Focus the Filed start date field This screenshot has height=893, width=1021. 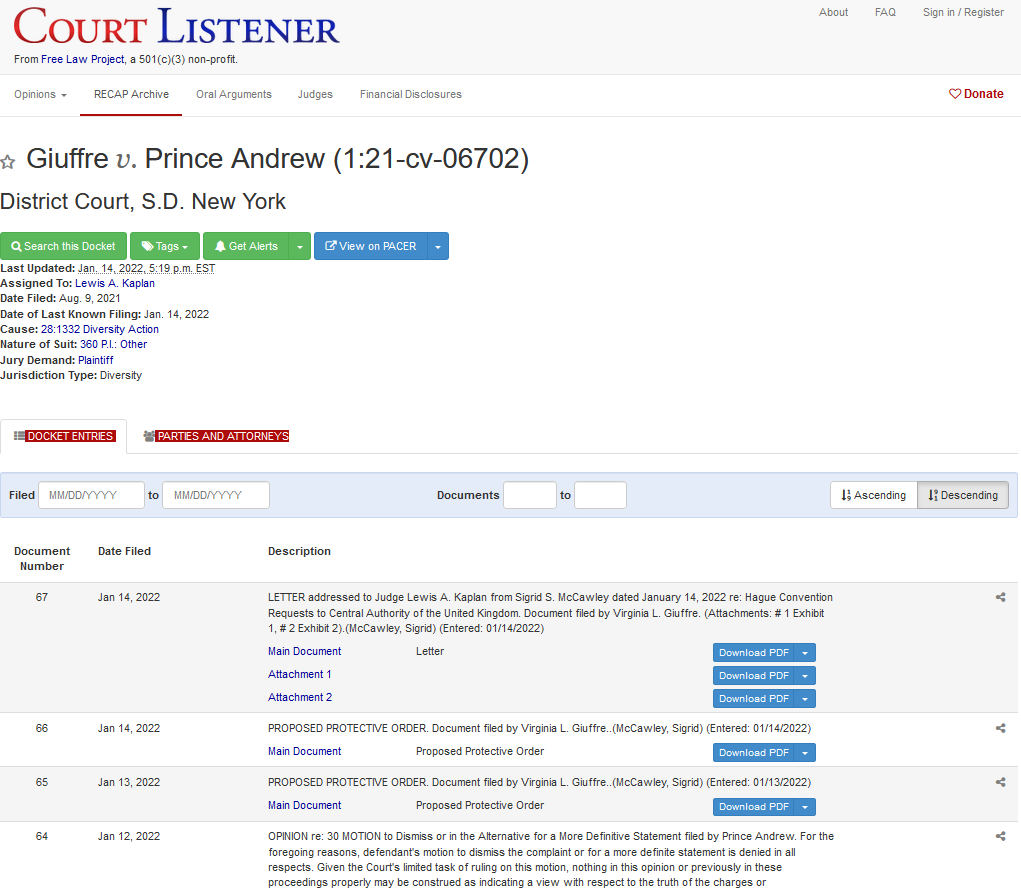(x=91, y=495)
